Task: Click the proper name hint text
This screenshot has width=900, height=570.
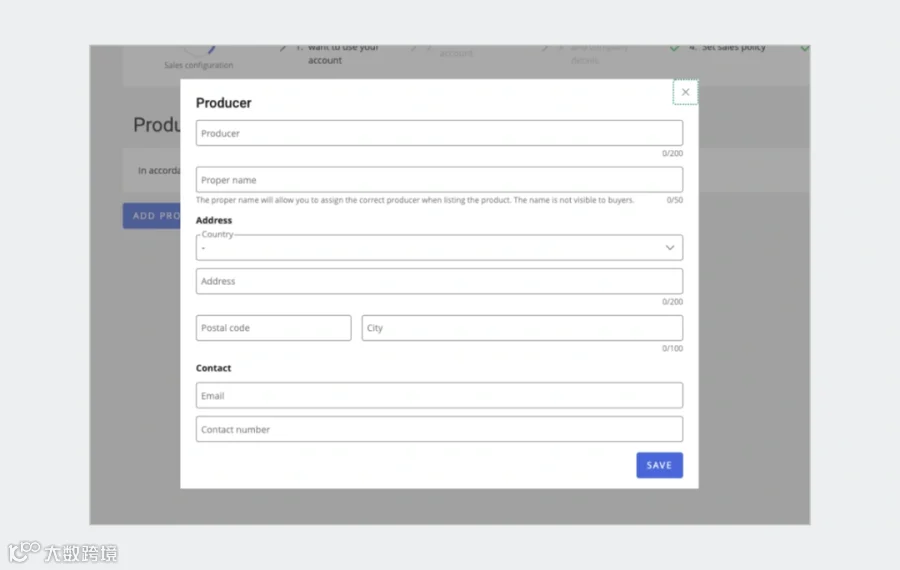Action: click(x=415, y=200)
